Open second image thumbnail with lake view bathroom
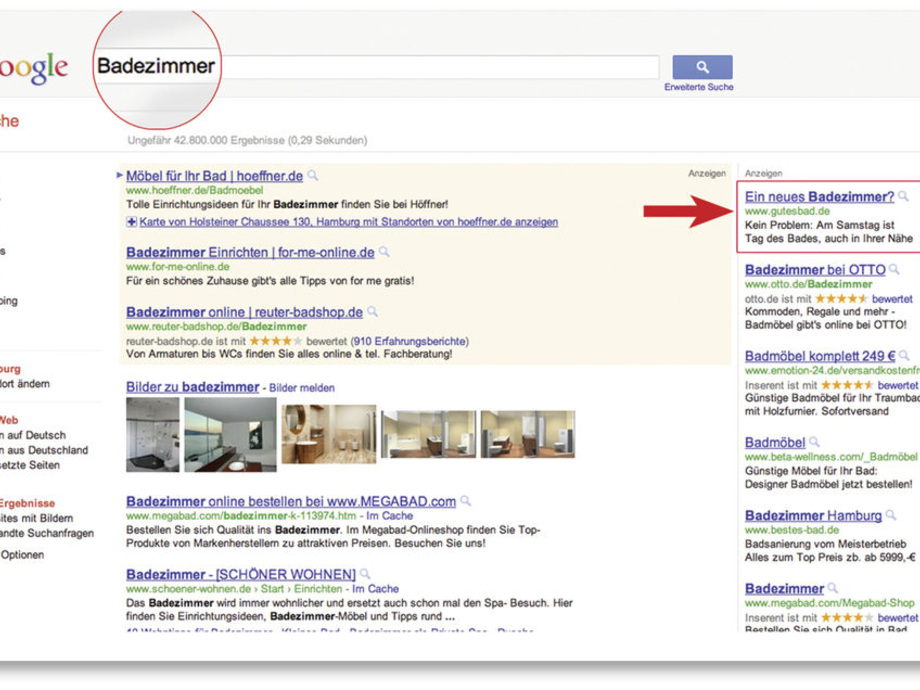Screen dimensions: 920x690 (x=231, y=435)
